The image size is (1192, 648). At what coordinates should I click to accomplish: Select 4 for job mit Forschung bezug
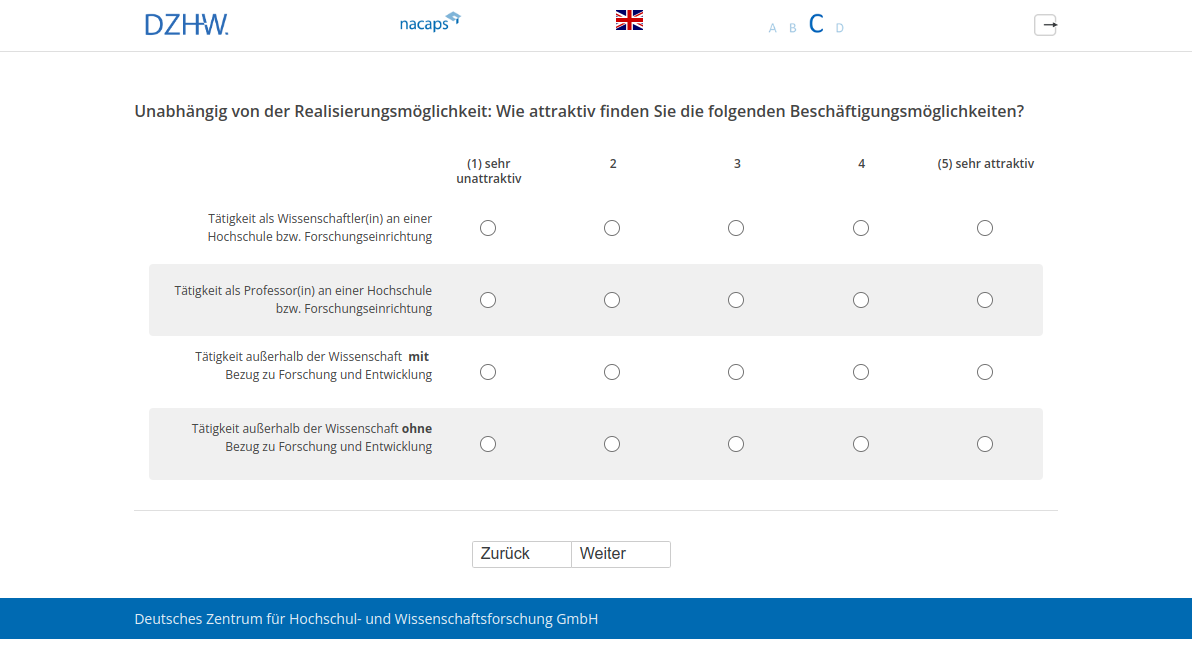(x=861, y=372)
